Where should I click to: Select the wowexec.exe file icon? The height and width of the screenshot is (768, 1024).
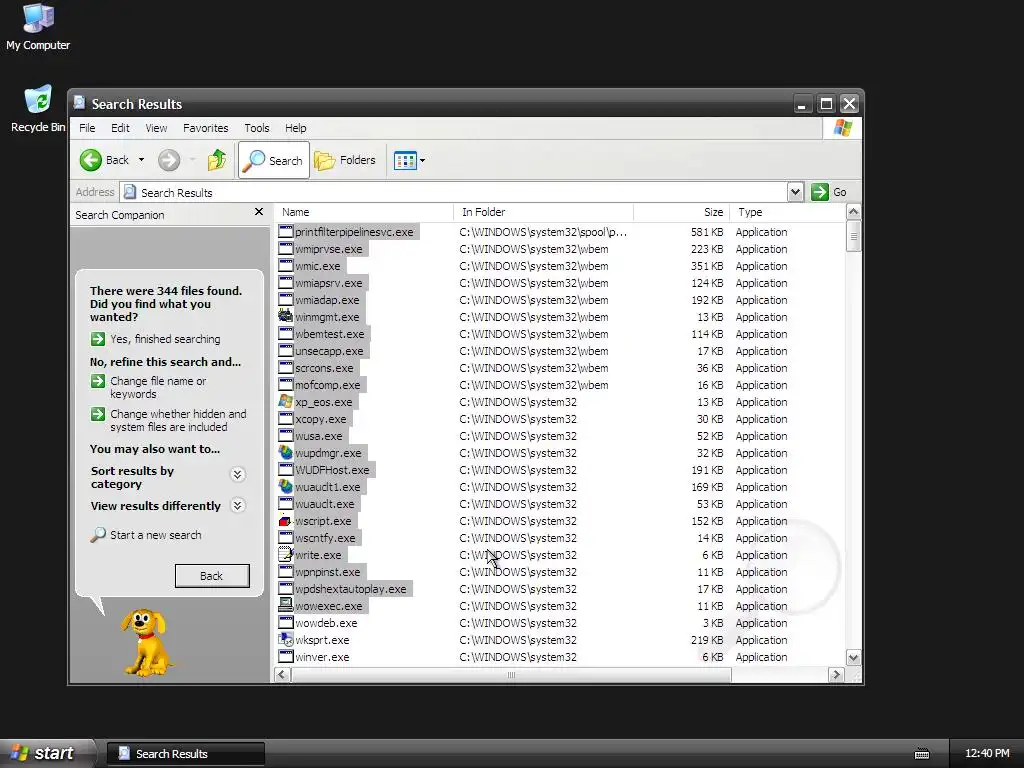(285, 605)
